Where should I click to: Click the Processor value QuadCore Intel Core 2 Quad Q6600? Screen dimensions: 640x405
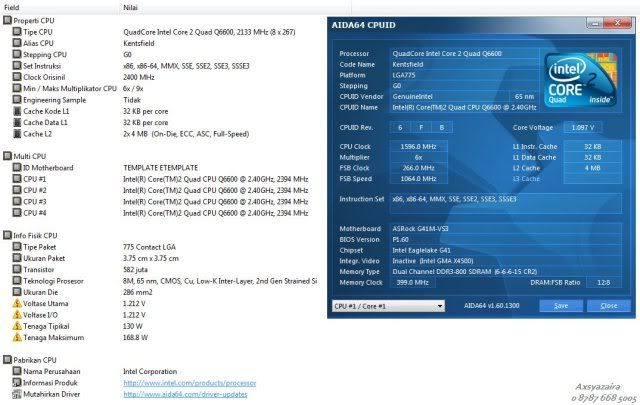point(464,53)
